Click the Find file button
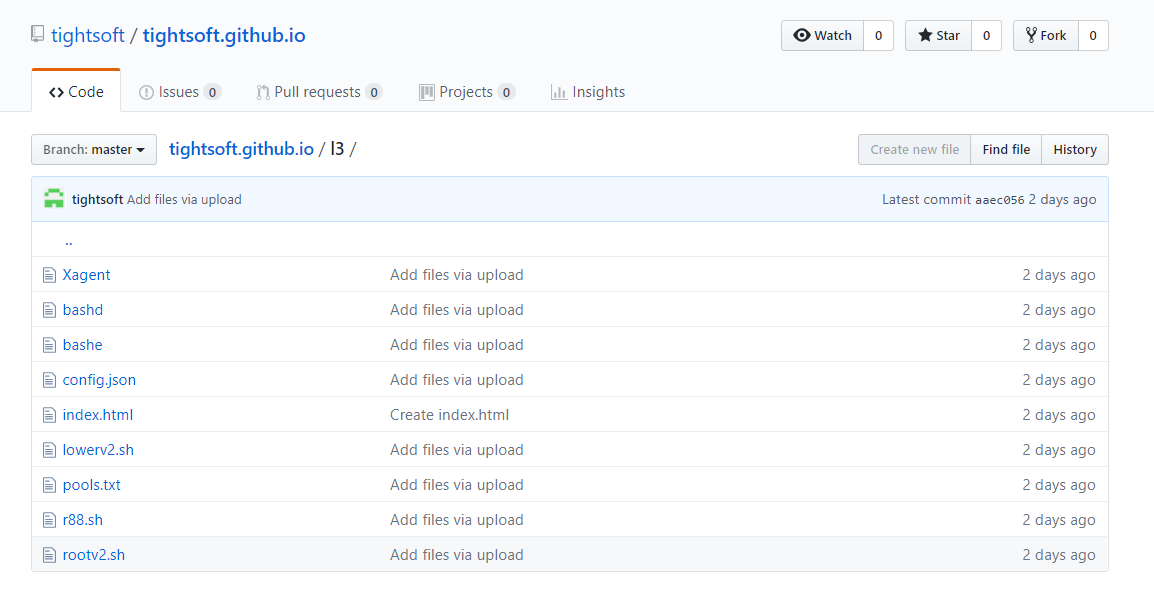The height and width of the screenshot is (596, 1154). tap(1006, 149)
